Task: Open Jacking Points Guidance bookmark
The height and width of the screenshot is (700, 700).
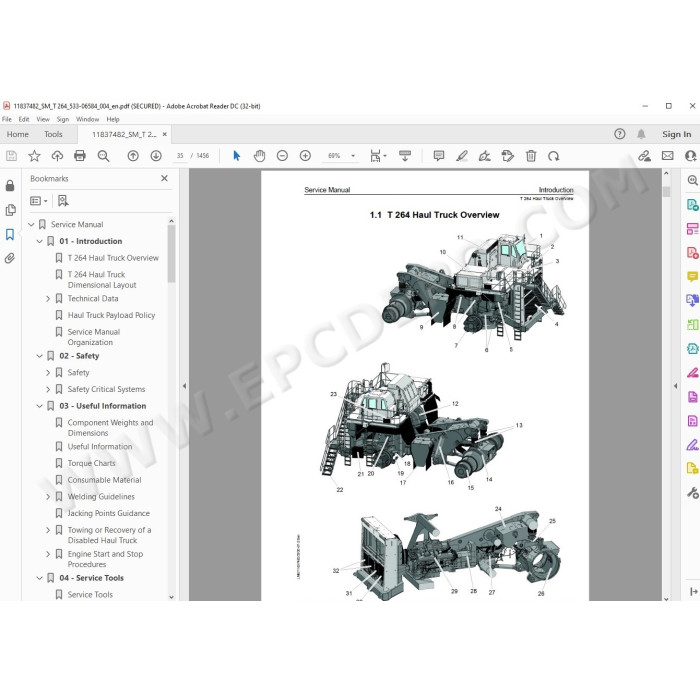Action: (108, 513)
